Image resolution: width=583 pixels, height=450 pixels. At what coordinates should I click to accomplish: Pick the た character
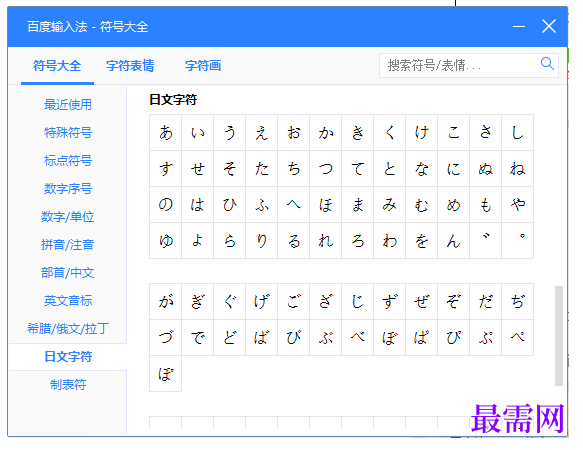click(261, 169)
